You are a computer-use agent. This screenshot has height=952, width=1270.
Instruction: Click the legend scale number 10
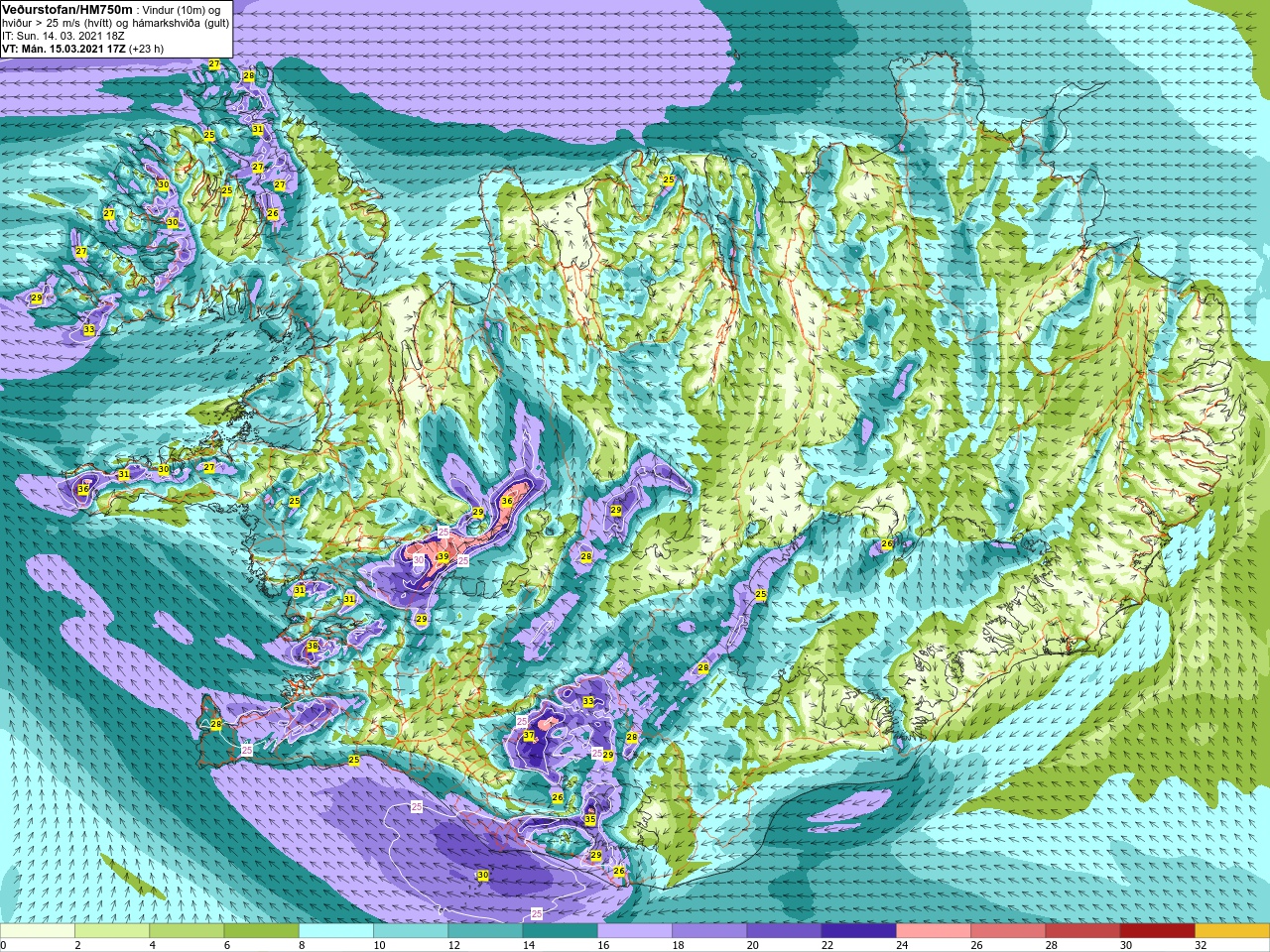point(379,945)
